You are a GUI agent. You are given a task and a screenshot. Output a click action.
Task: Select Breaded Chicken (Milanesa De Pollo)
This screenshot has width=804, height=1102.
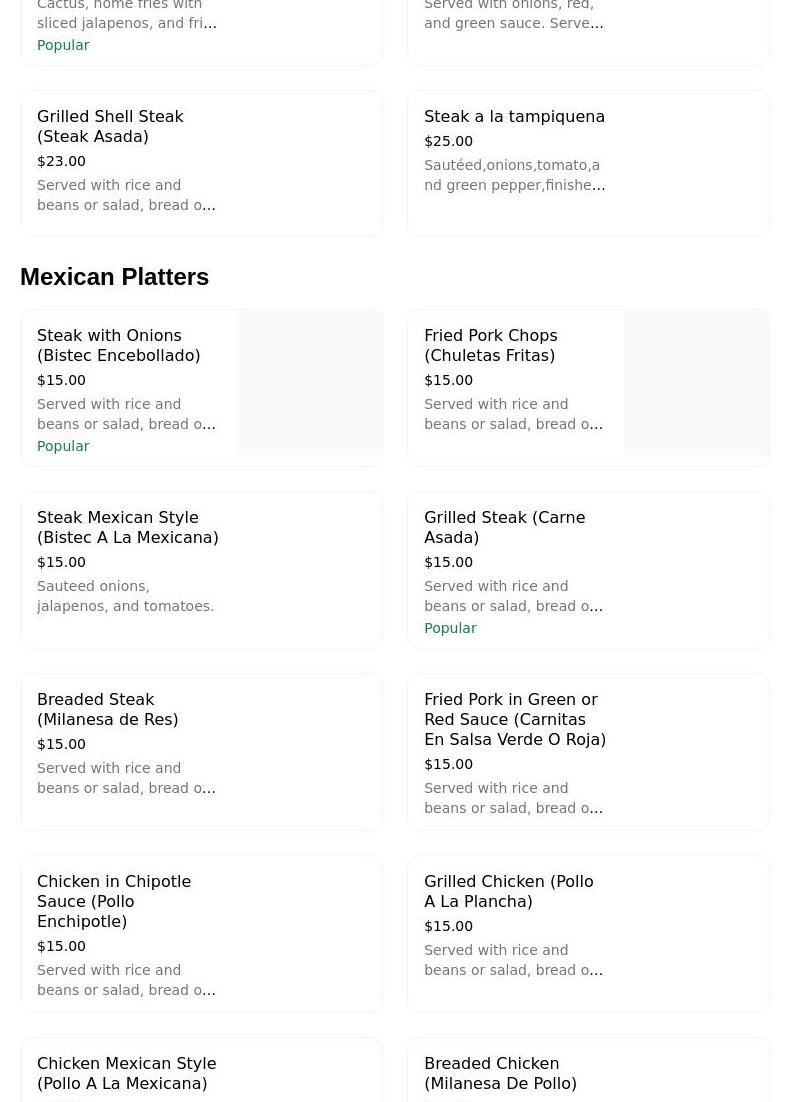pos(500,1074)
